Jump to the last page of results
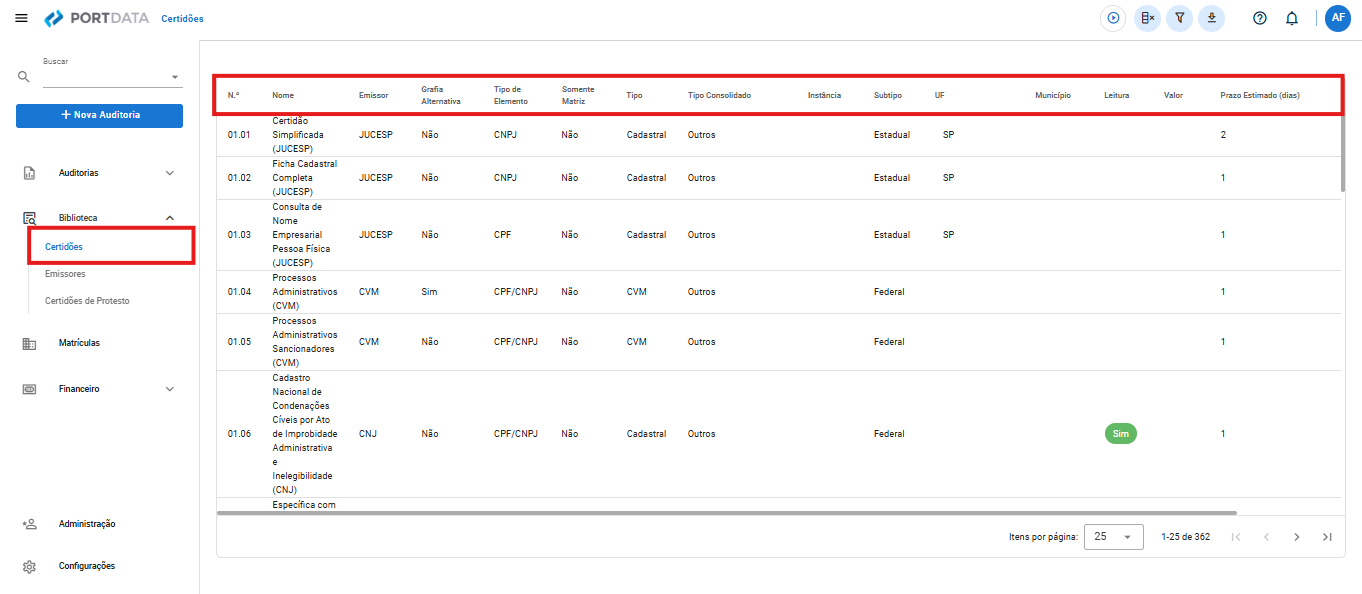The image size is (1362, 594). 1327,537
